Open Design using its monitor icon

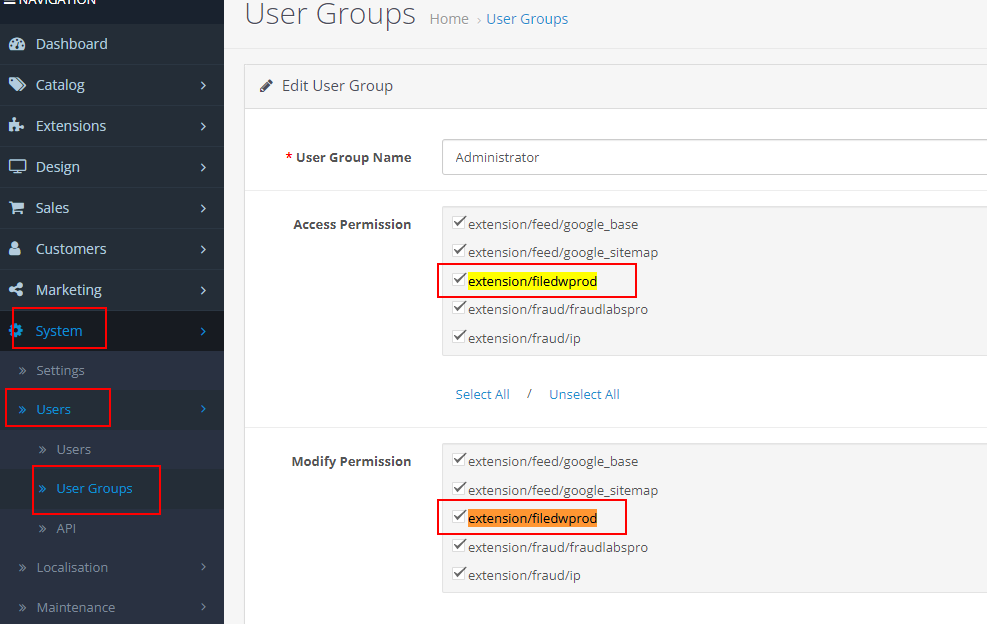pyautogui.click(x=19, y=167)
